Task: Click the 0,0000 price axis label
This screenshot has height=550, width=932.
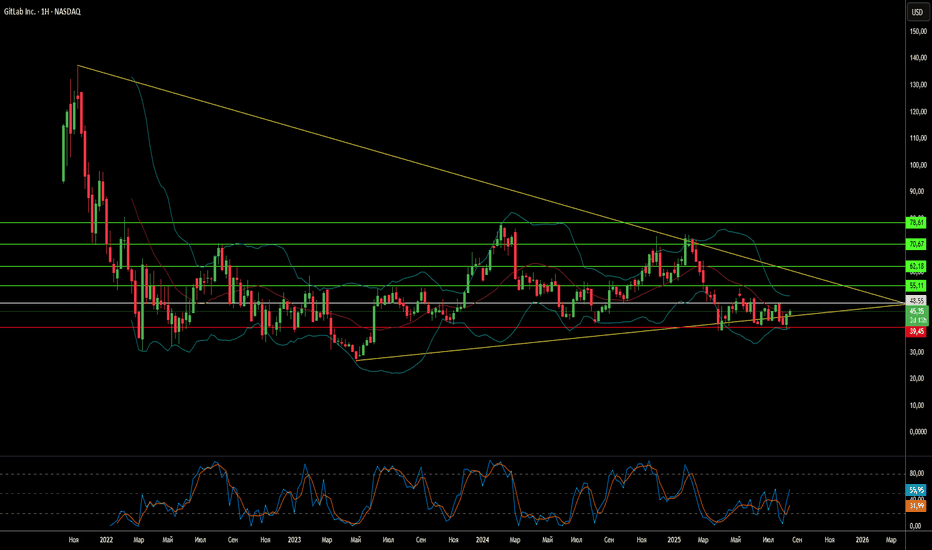Action: click(918, 432)
